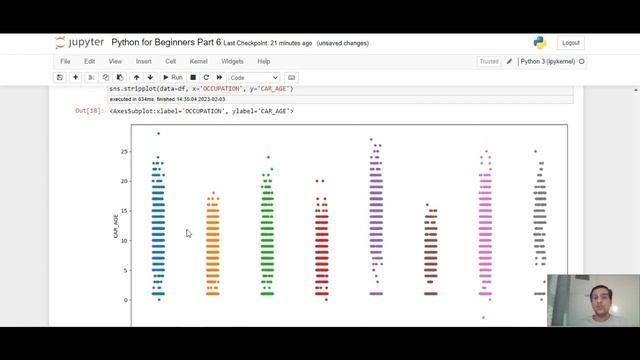Click the pencil edit icon
This screenshot has height=360, width=640.
click(x=509, y=62)
